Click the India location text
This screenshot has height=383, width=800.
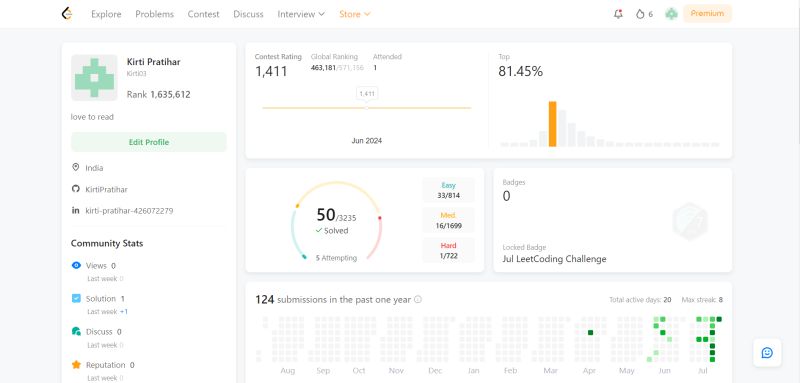tap(94, 168)
